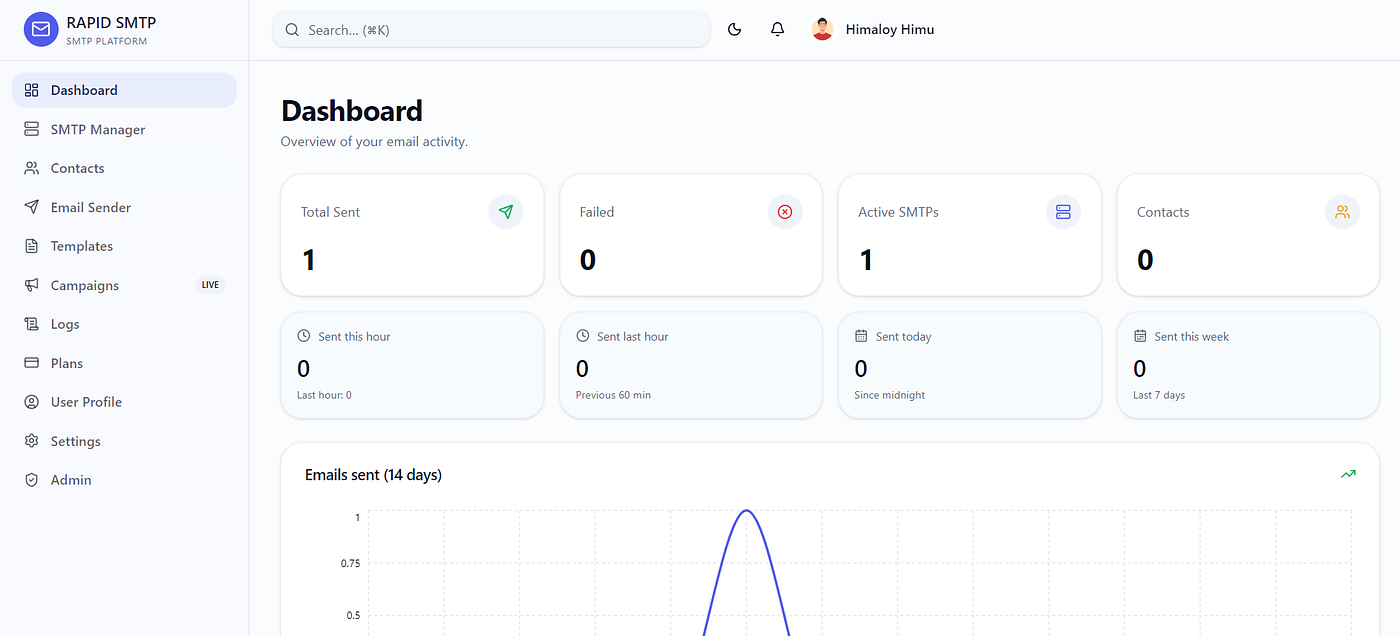Open SMTP Manager in the sidebar

(124, 129)
